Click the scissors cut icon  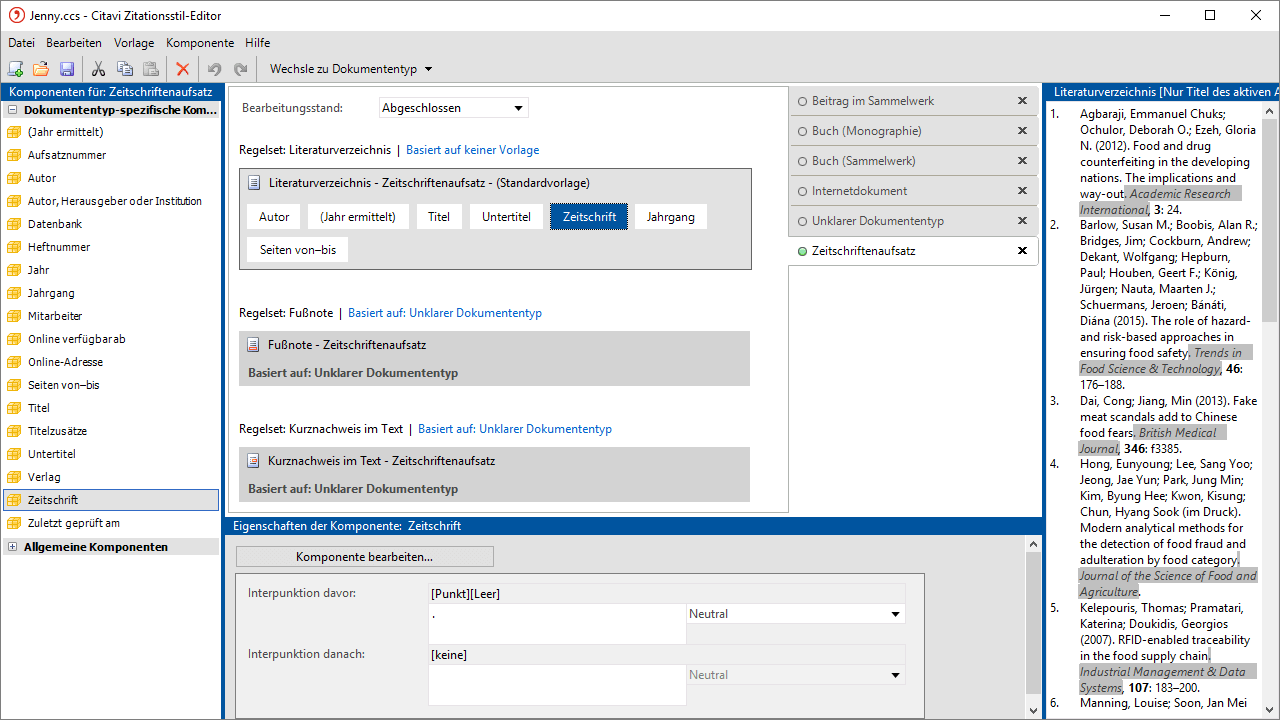pos(98,69)
